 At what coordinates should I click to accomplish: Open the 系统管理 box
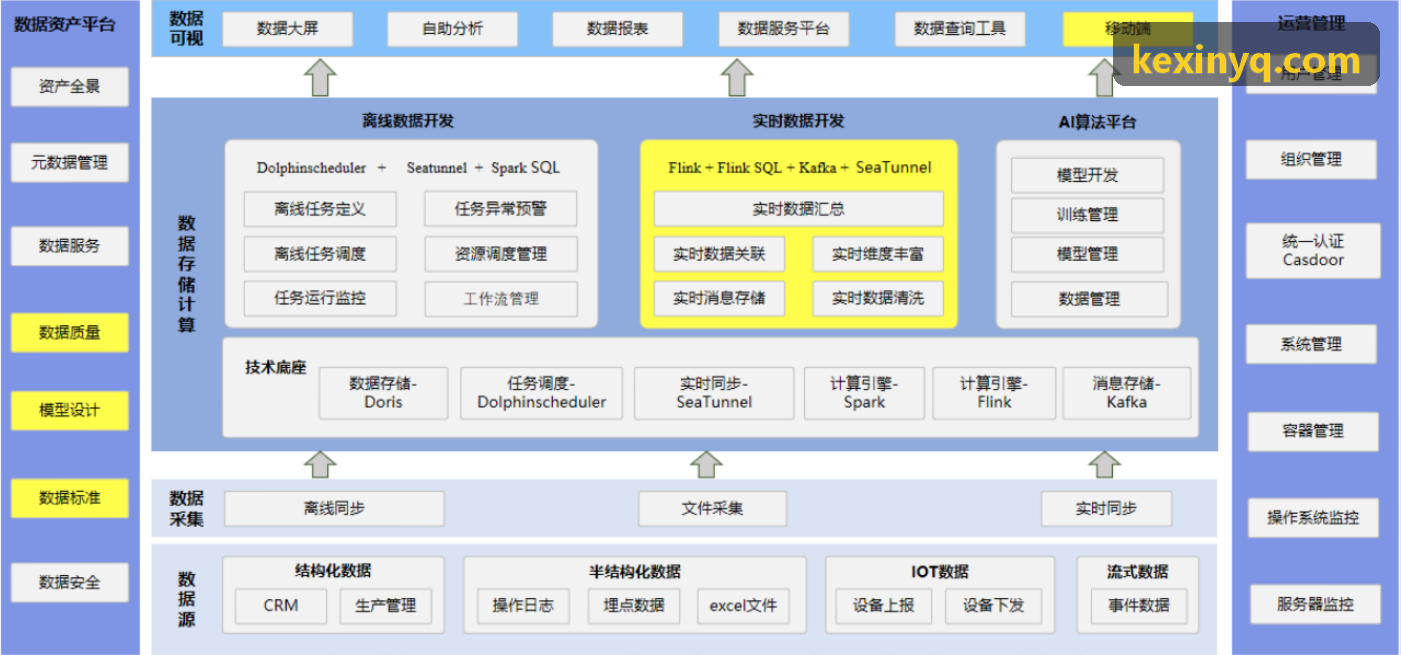(1311, 344)
